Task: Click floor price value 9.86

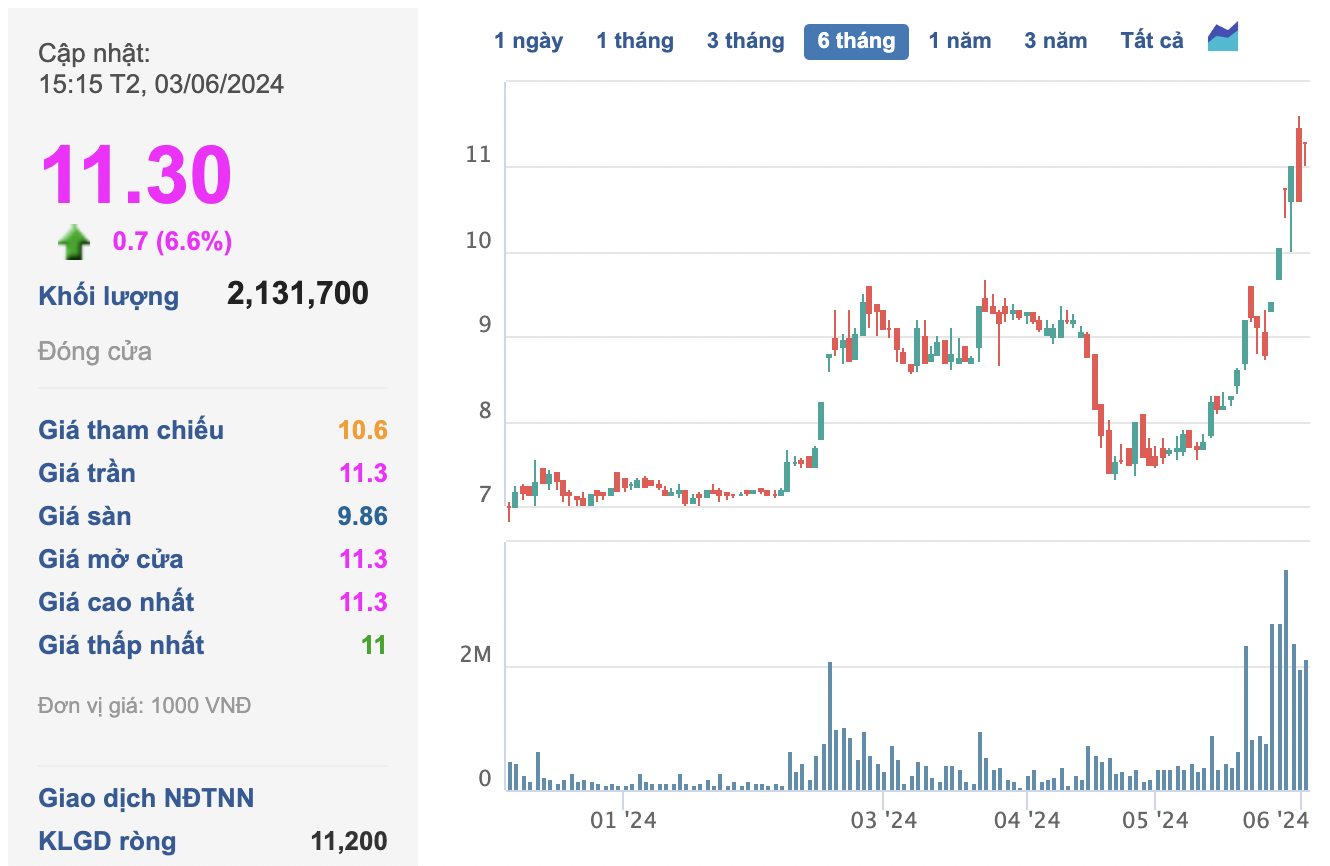Action: point(363,516)
